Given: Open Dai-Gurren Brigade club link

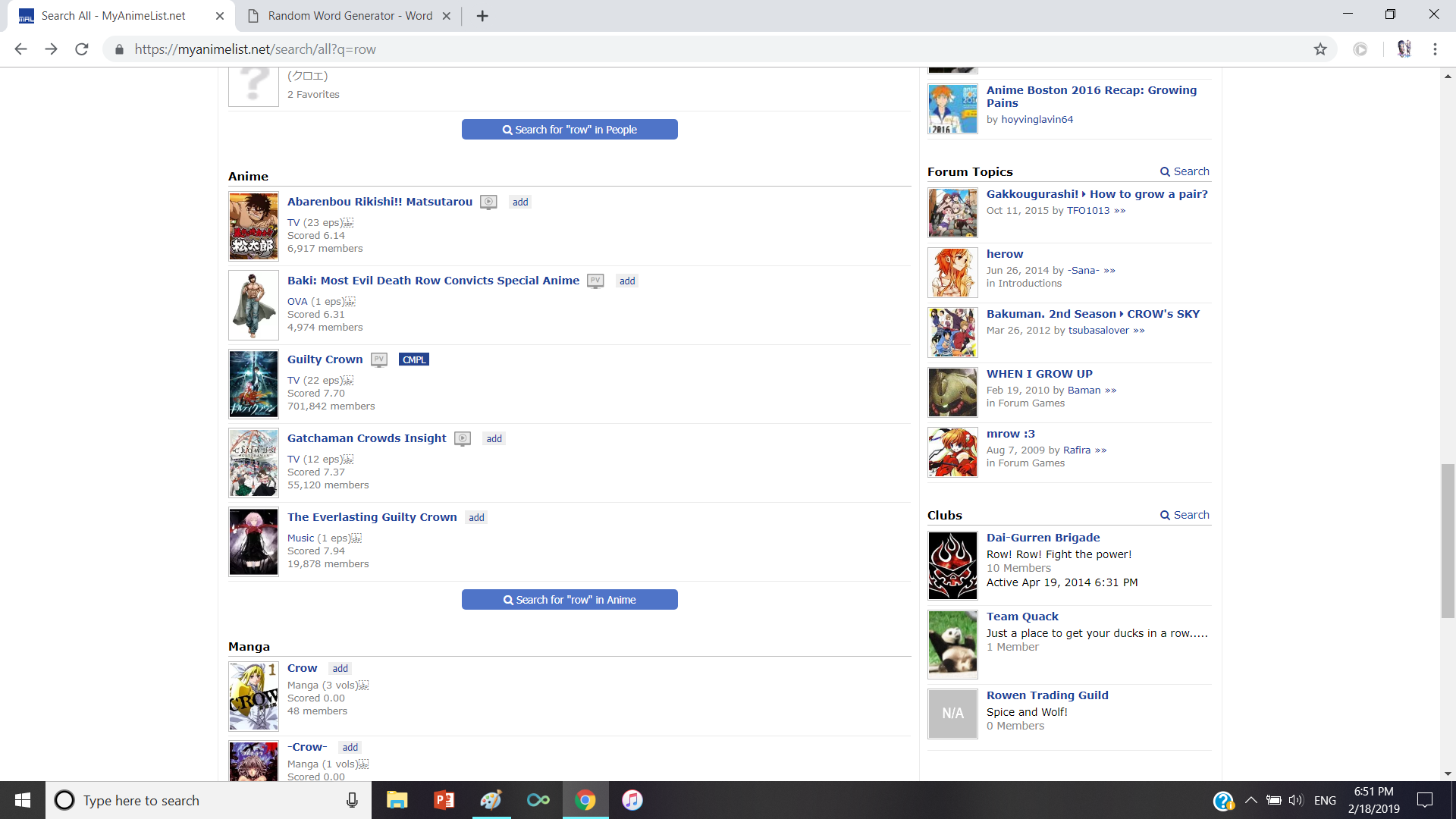Looking at the screenshot, I should (1043, 538).
